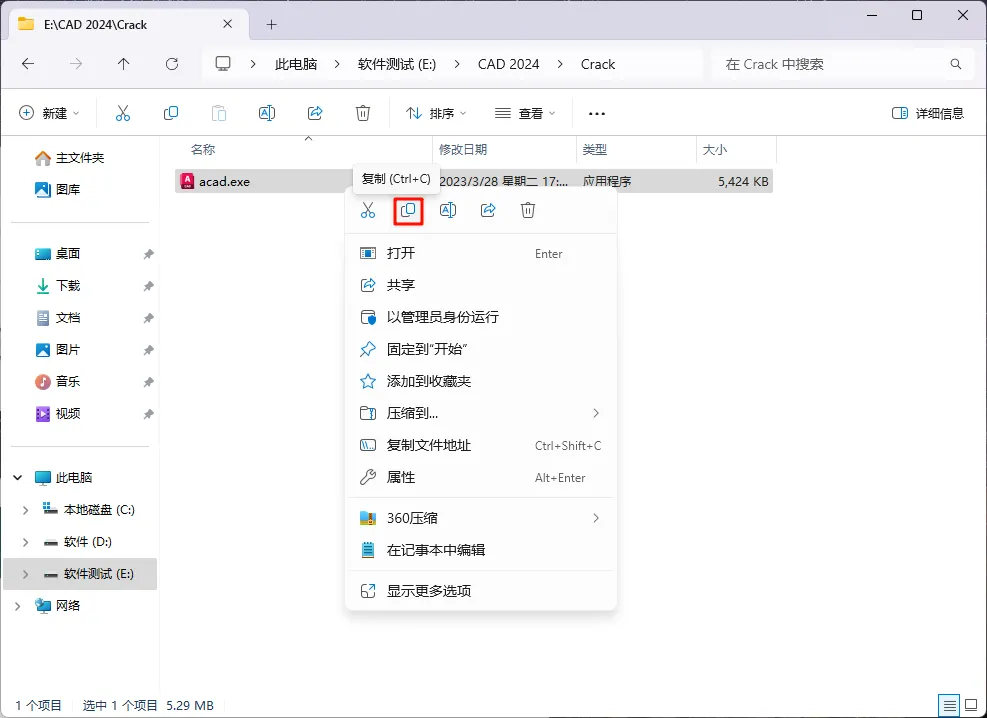Choose 添加到收藏夹
This screenshot has width=987, height=718.
point(481,381)
